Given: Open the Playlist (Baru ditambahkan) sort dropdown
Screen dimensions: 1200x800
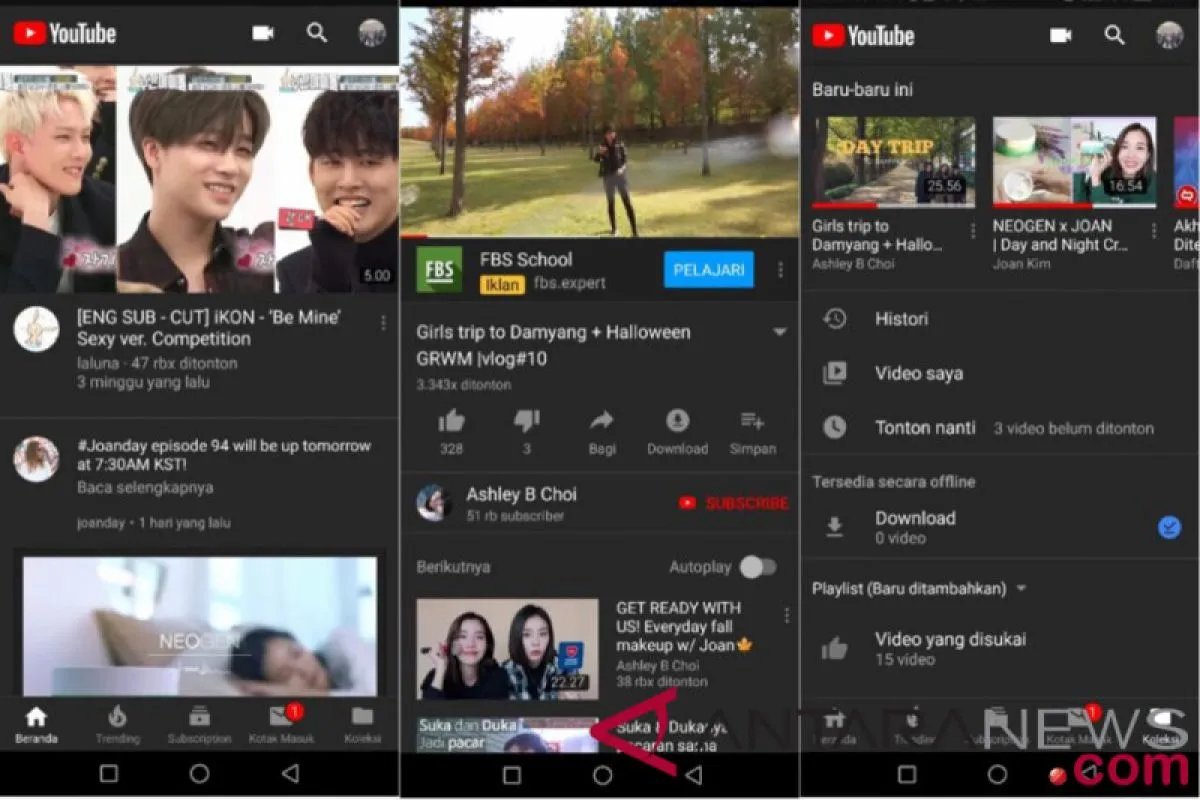Looking at the screenshot, I should pos(1021,588).
